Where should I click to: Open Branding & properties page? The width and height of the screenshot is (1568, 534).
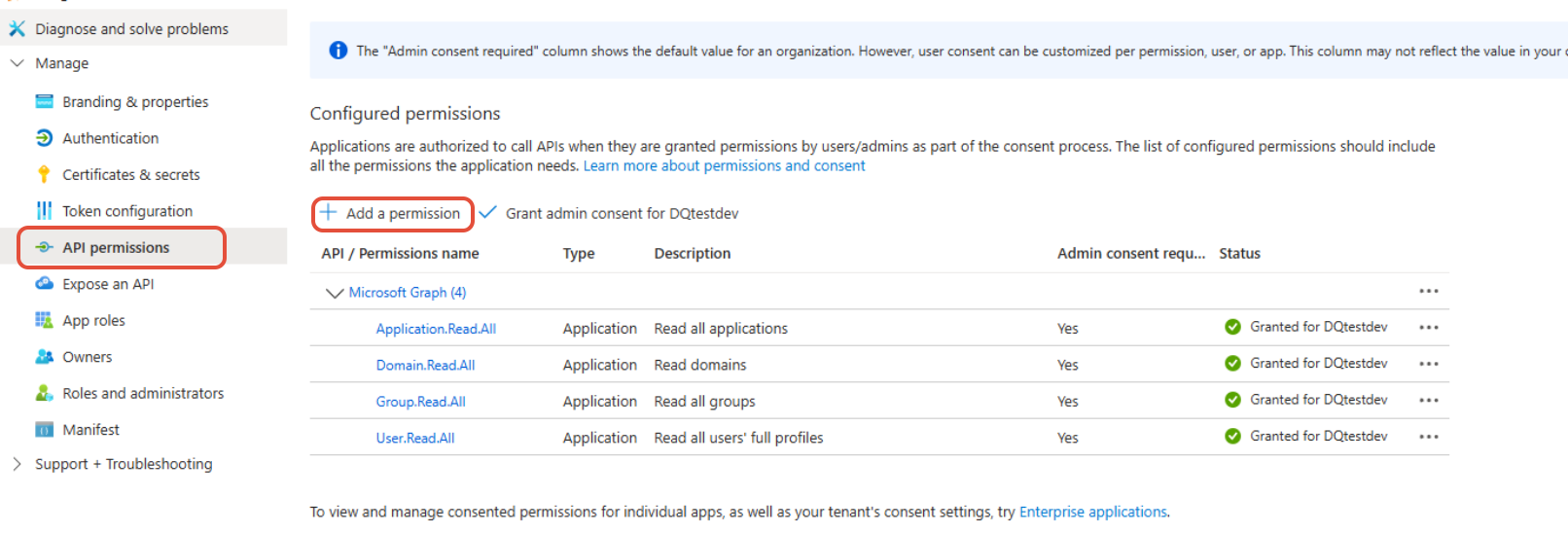click(135, 101)
